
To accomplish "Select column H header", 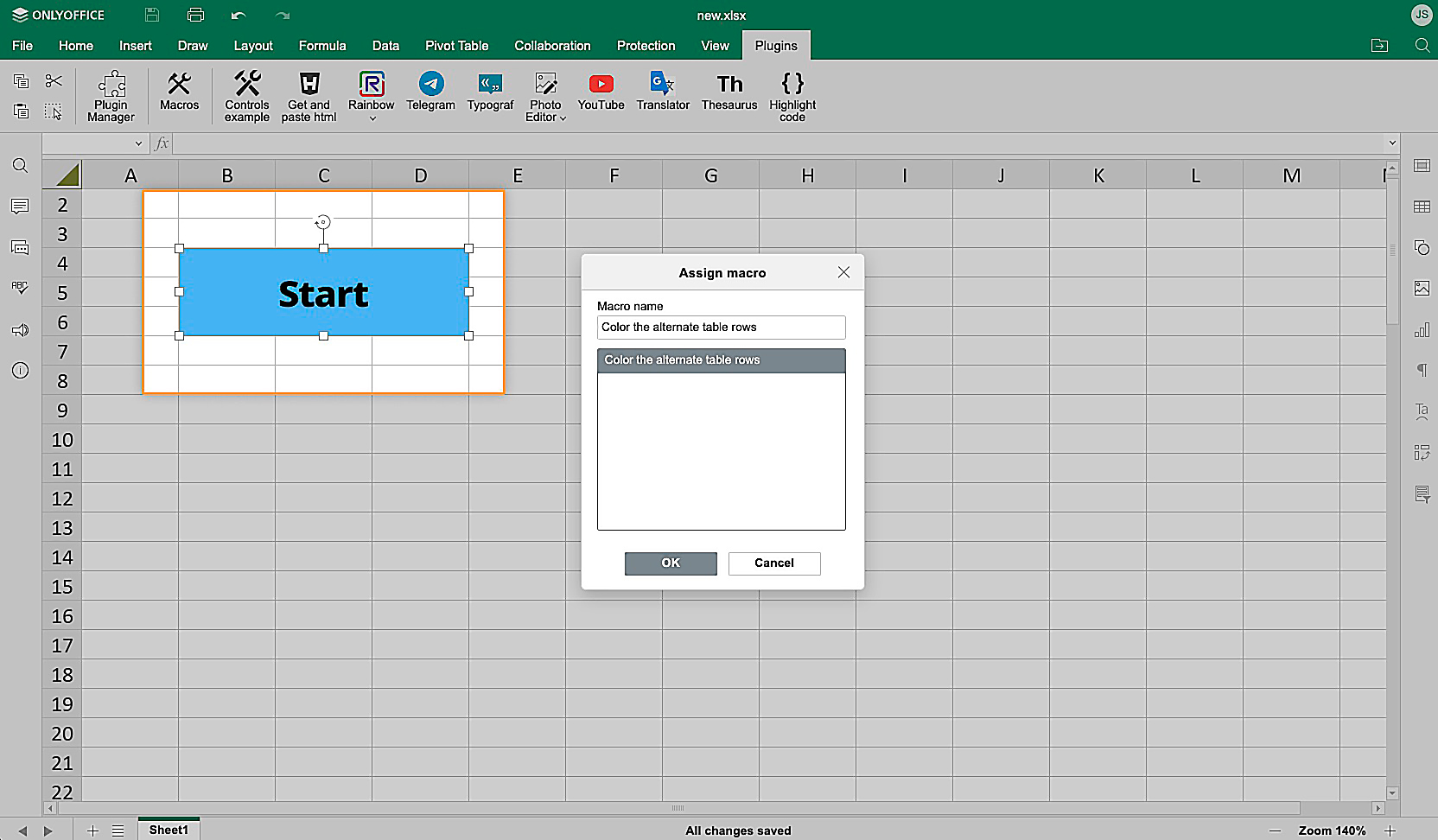I will [x=808, y=176].
